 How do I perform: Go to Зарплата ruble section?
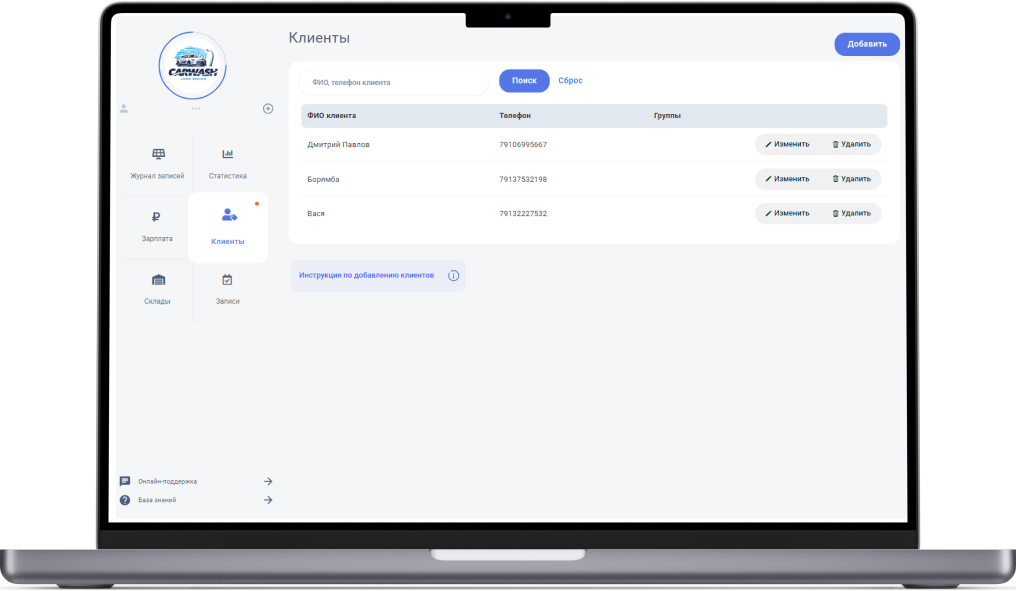tap(157, 226)
